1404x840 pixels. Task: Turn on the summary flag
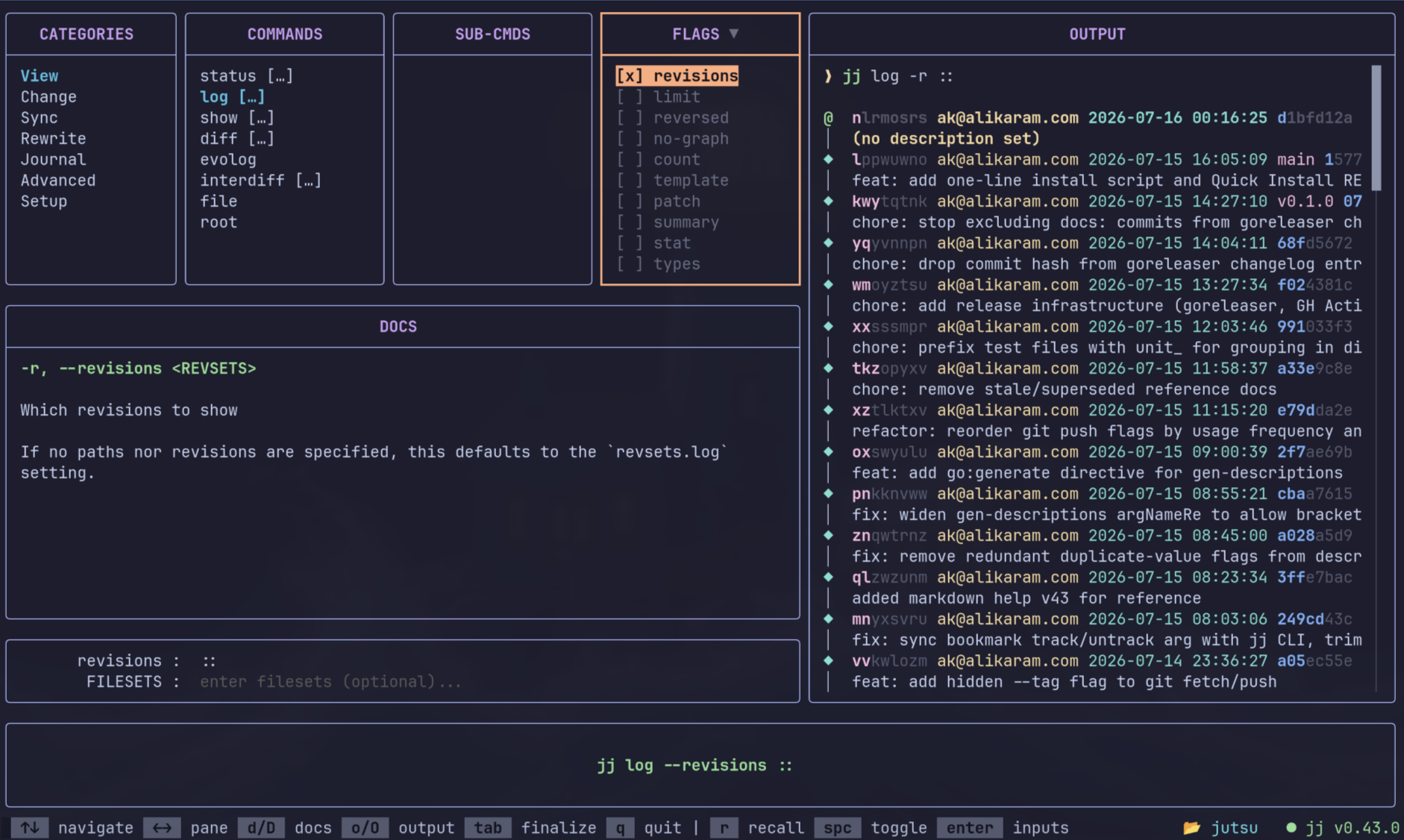[x=630, y=222]
